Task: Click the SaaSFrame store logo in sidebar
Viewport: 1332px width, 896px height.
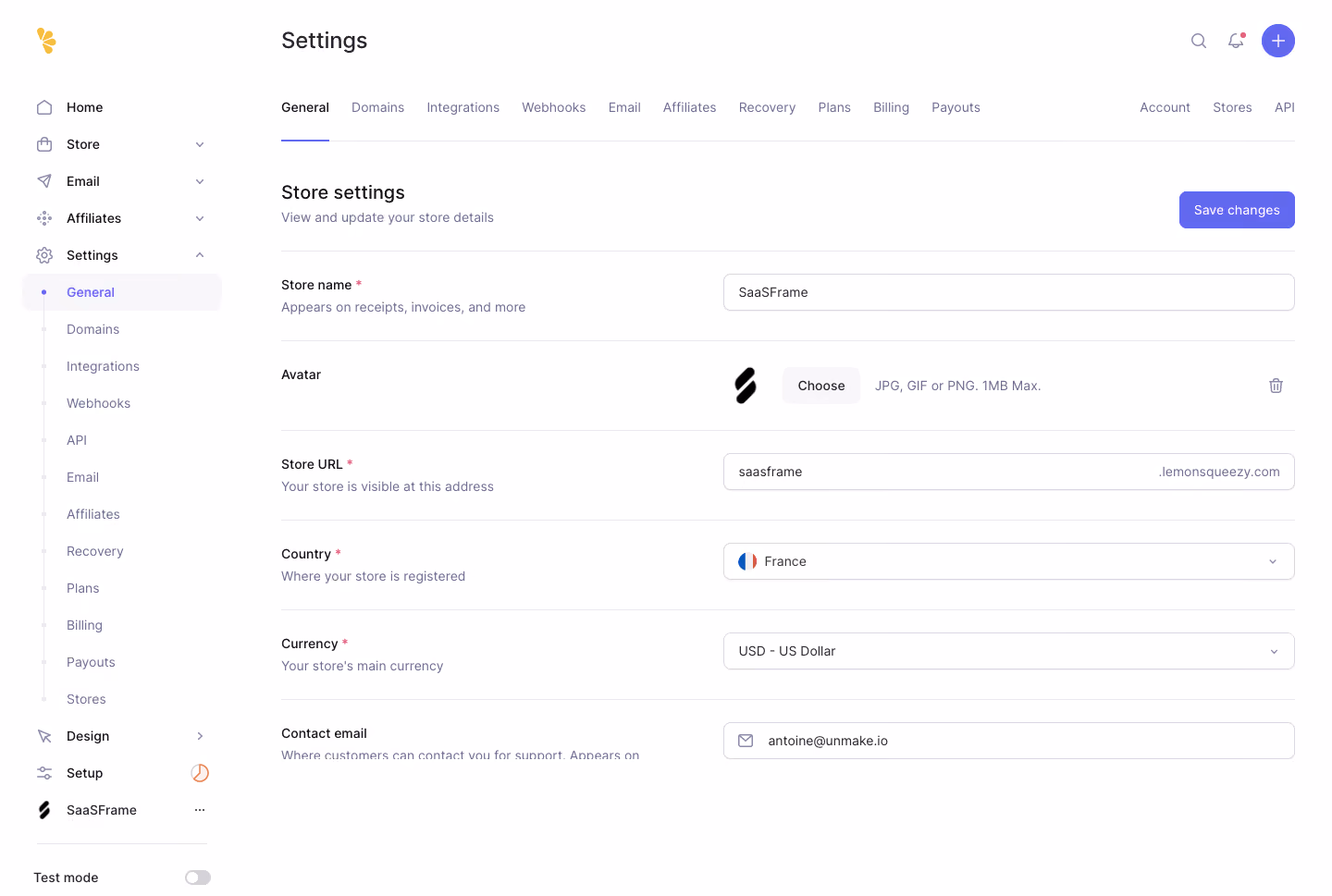Action: pos(44,810)
